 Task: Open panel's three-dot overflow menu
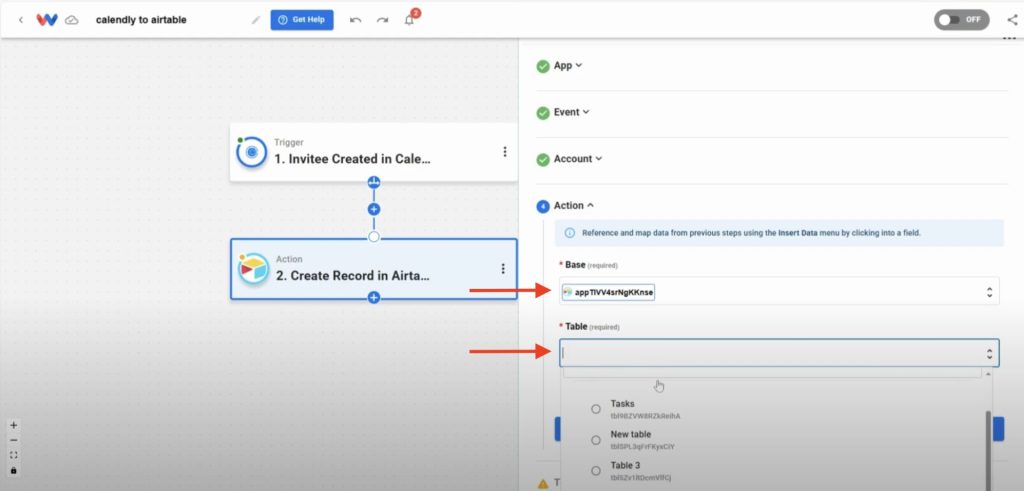[x=1009, y=39]
